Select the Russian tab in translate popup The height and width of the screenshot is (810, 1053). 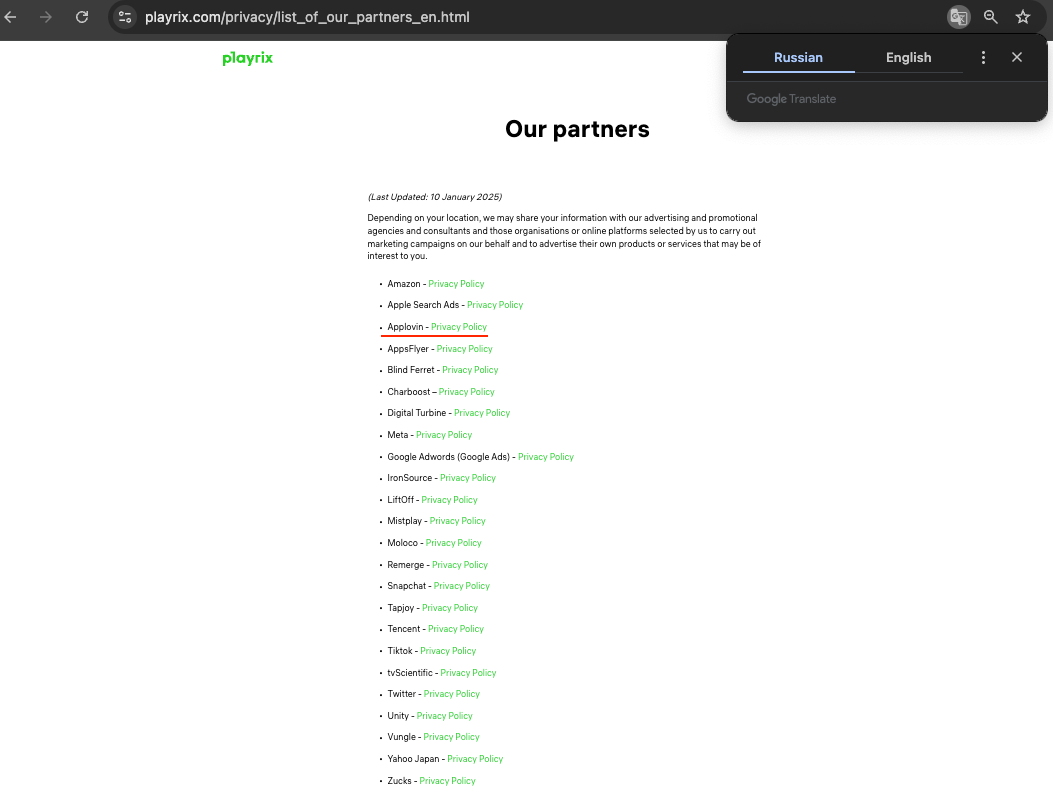798,58
